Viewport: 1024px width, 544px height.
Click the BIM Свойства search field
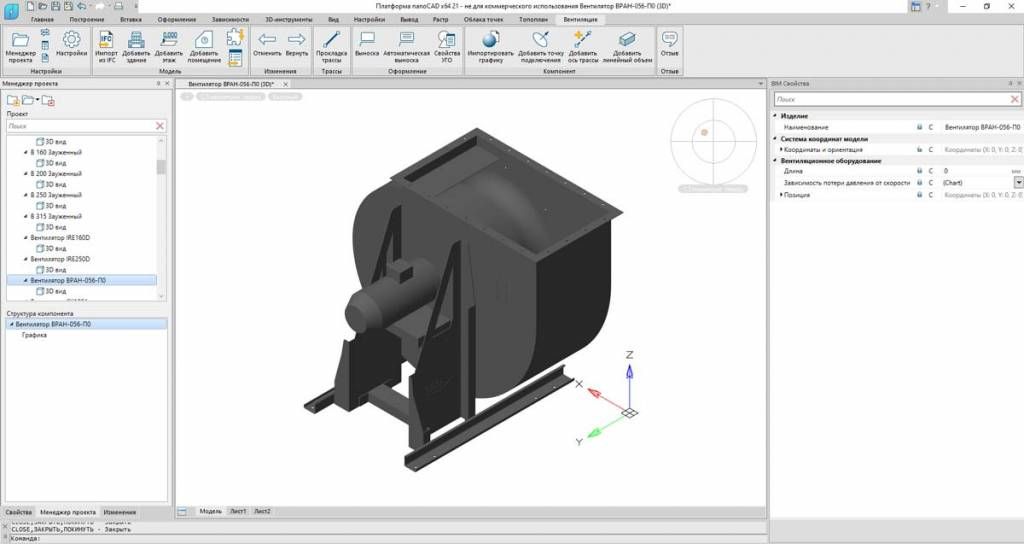pyautogui.click(x=892, y=100)
